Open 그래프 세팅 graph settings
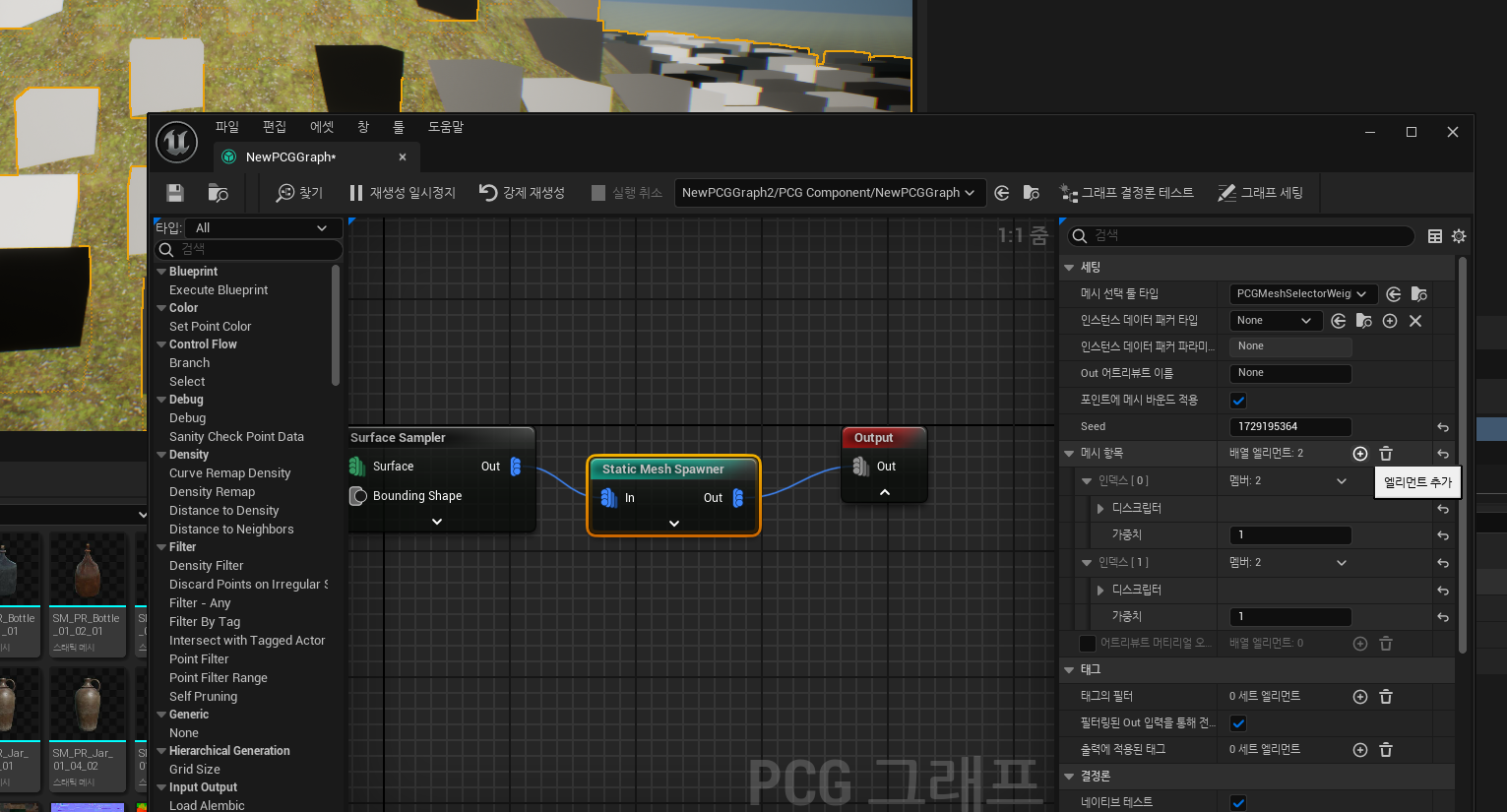 pos(1261,193)
